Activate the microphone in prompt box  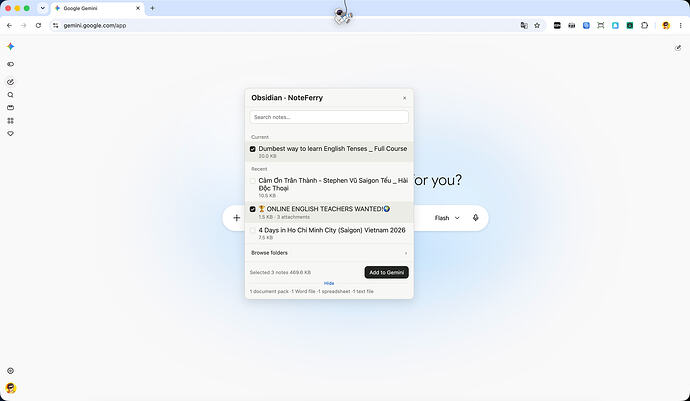point(475,218)
